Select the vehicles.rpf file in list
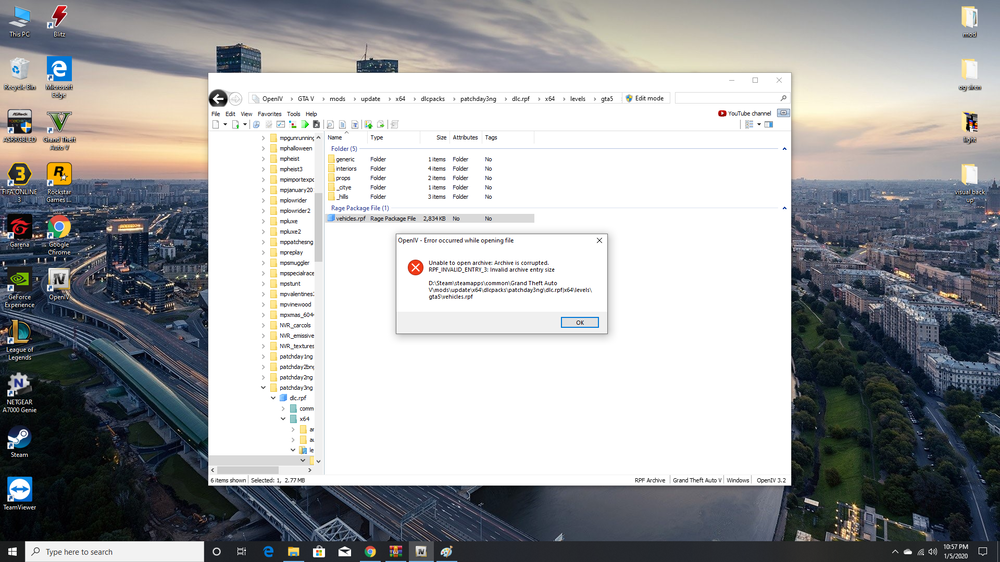This screenshot has height=562, width=1000. click(x=350, y=218)
